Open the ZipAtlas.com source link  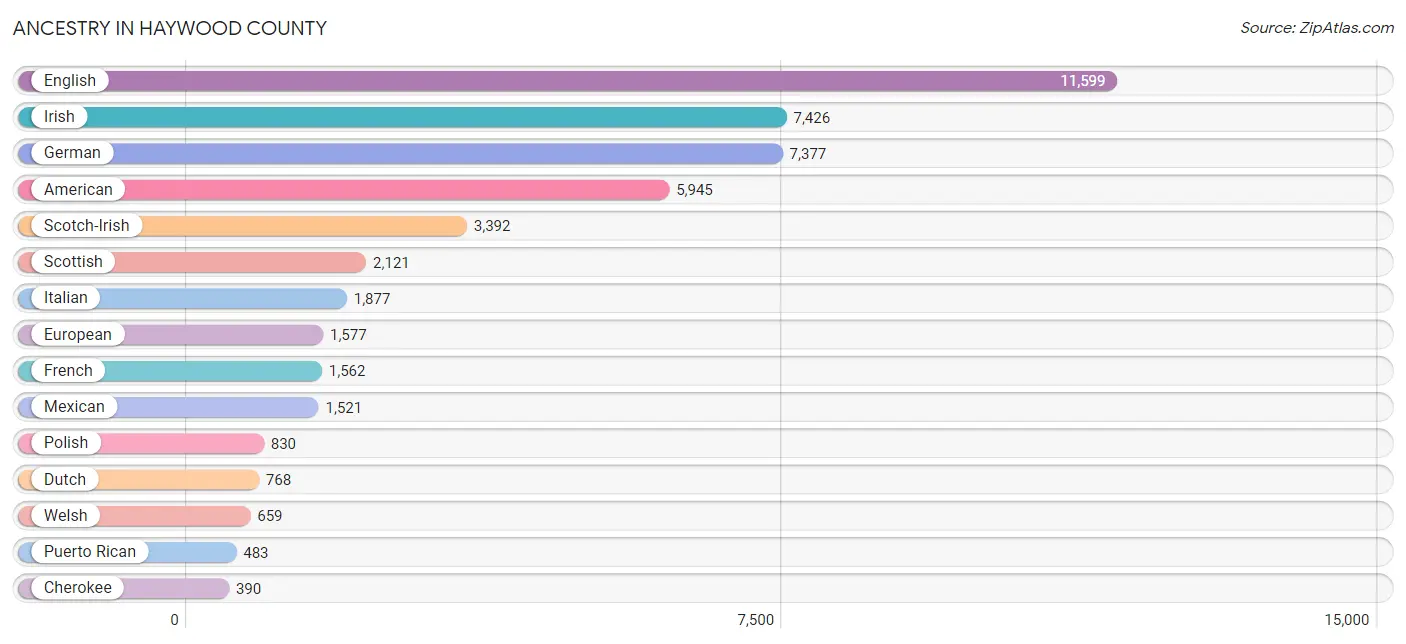click(1317, 28)
